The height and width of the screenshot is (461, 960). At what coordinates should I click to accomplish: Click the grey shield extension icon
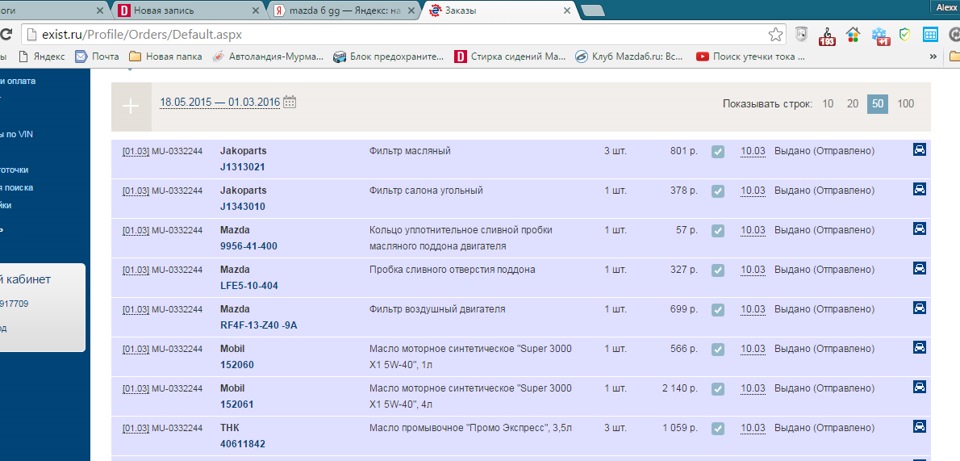point(801,35)
